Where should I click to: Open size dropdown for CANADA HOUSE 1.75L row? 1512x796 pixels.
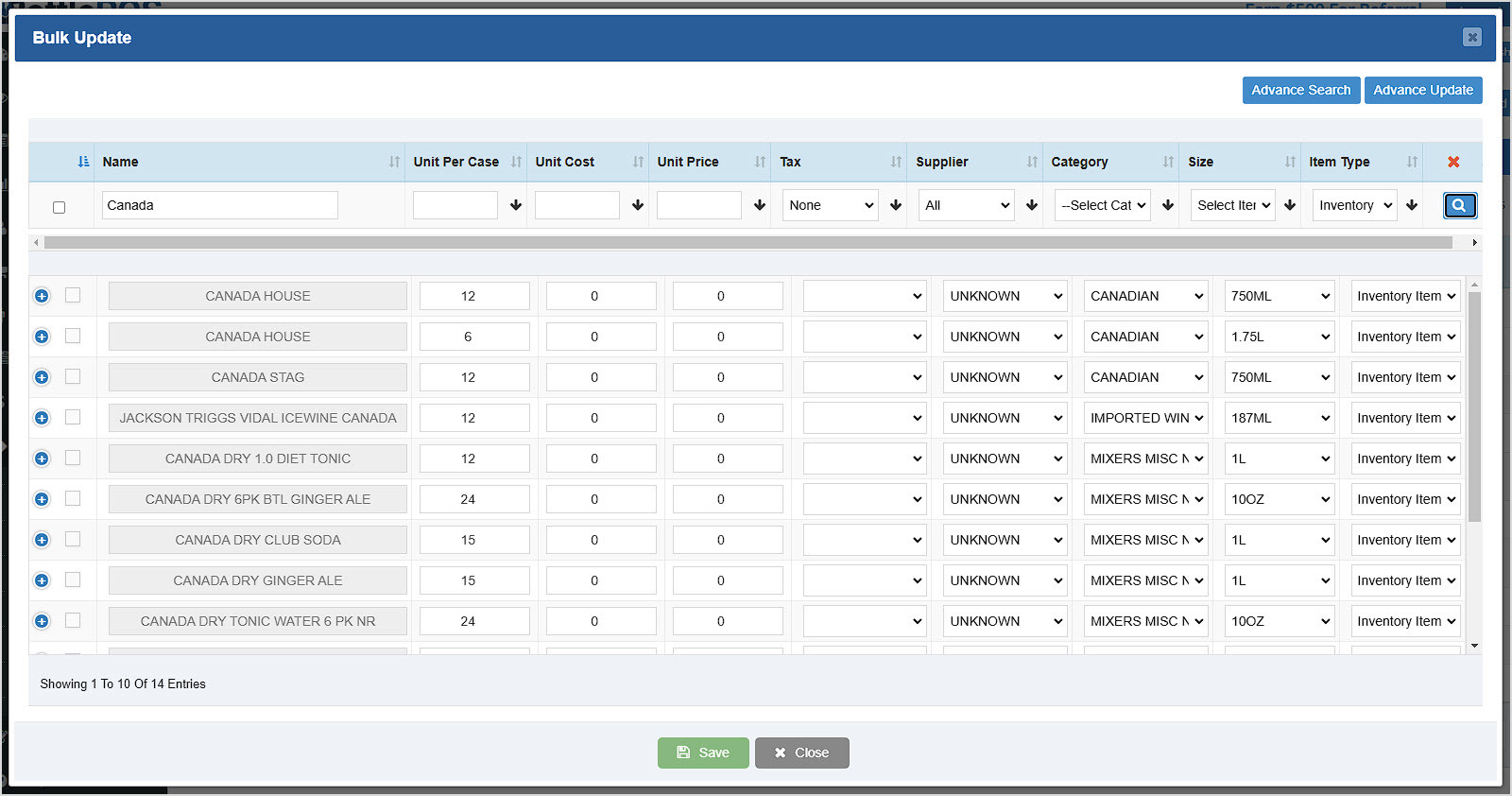(1280, 337)
